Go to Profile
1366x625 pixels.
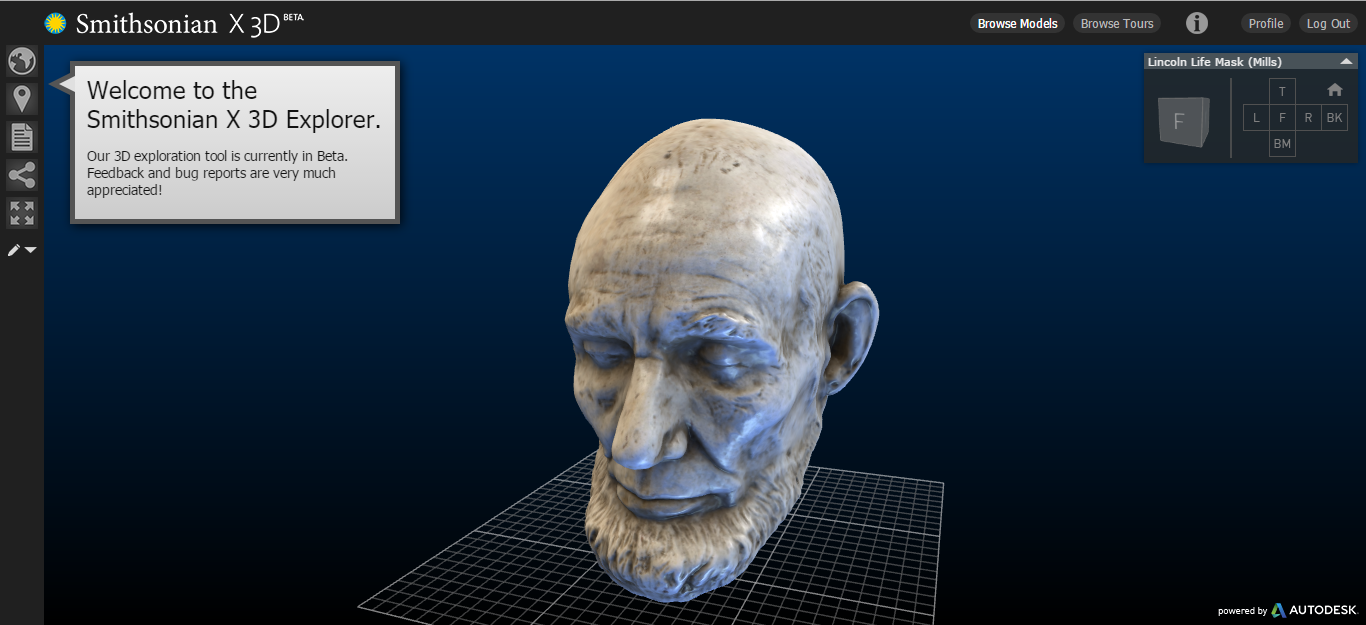point(1266,23)
